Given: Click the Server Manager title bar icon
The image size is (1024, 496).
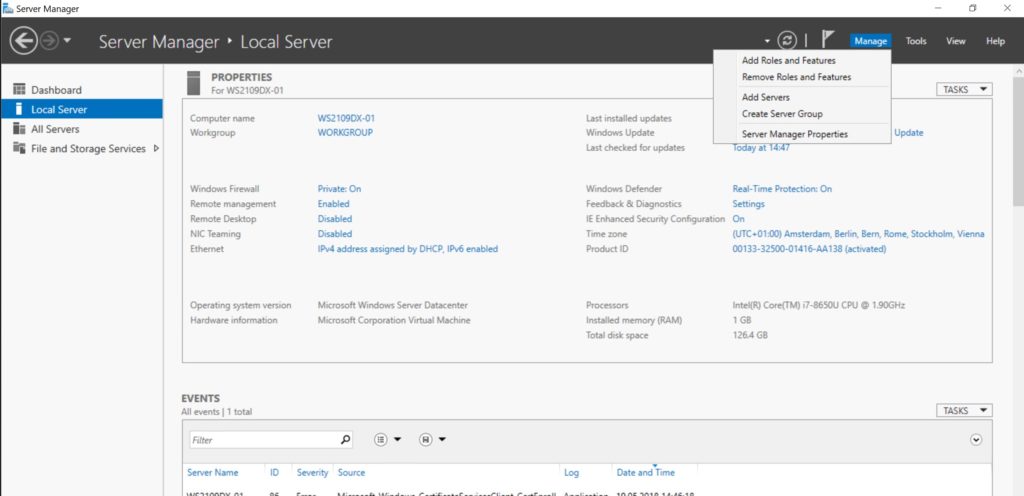Looking at the screenshot, I should pyautogui.click(x=8, y=8).
